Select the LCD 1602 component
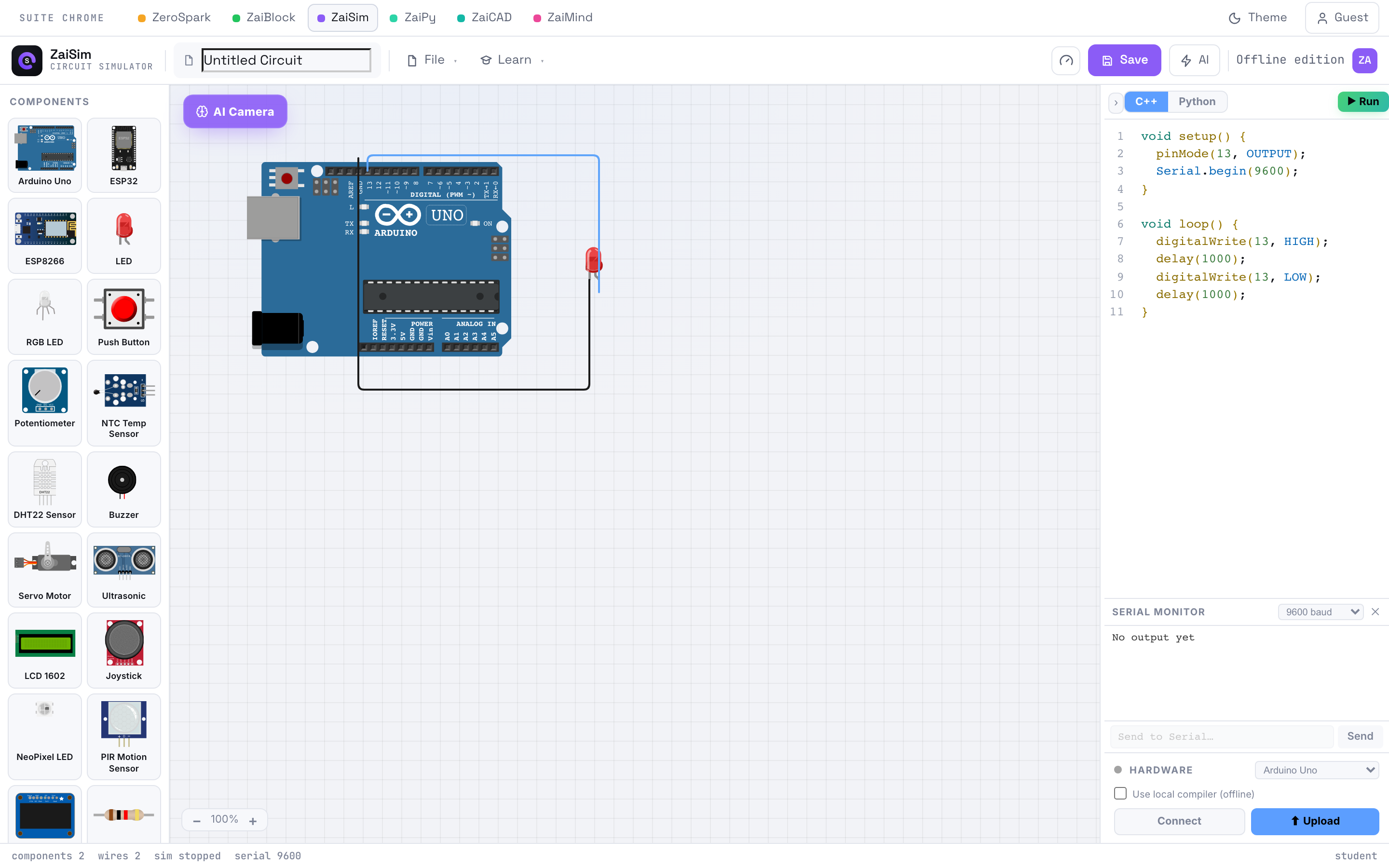 [45, 650]
